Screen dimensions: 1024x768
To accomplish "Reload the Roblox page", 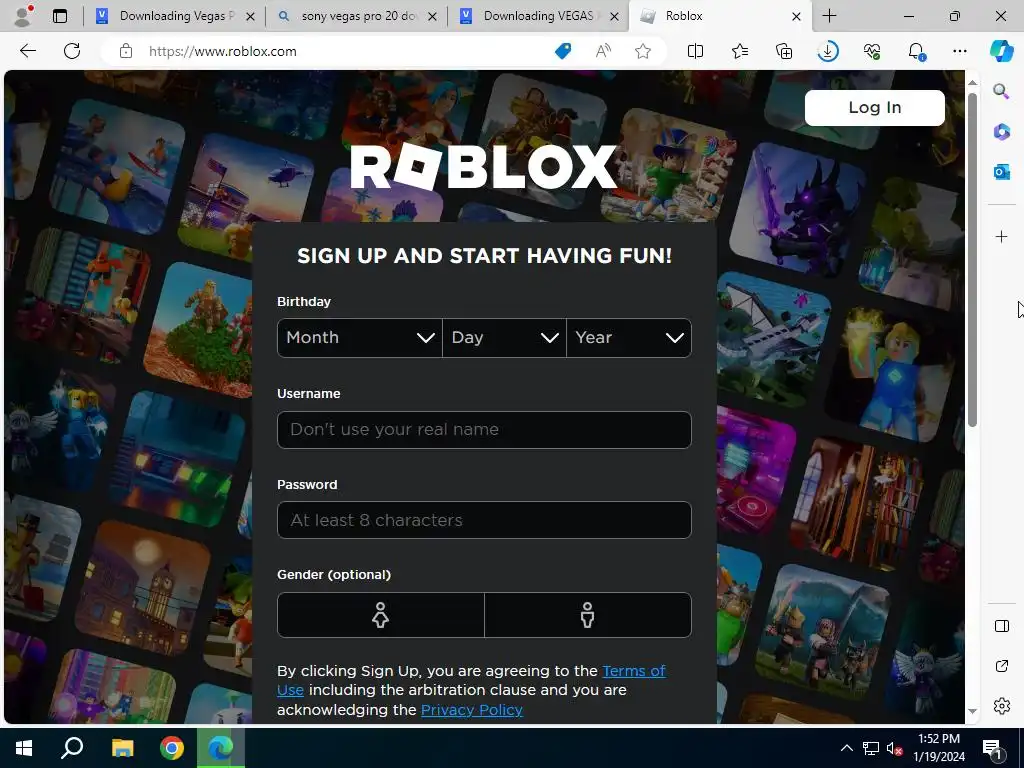I will (72, 51).
